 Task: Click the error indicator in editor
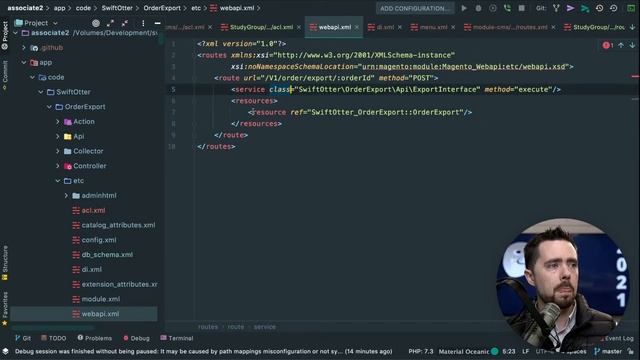[608, 45]
